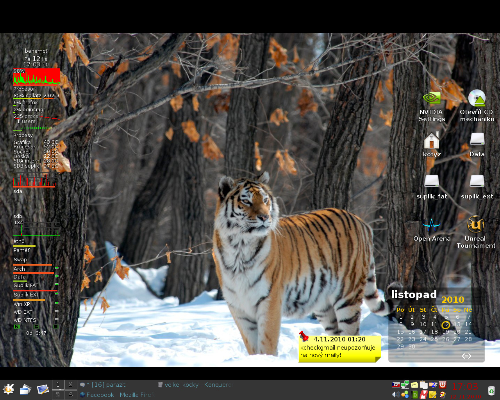Open the suplik_ext drive icon

(477, 187)
